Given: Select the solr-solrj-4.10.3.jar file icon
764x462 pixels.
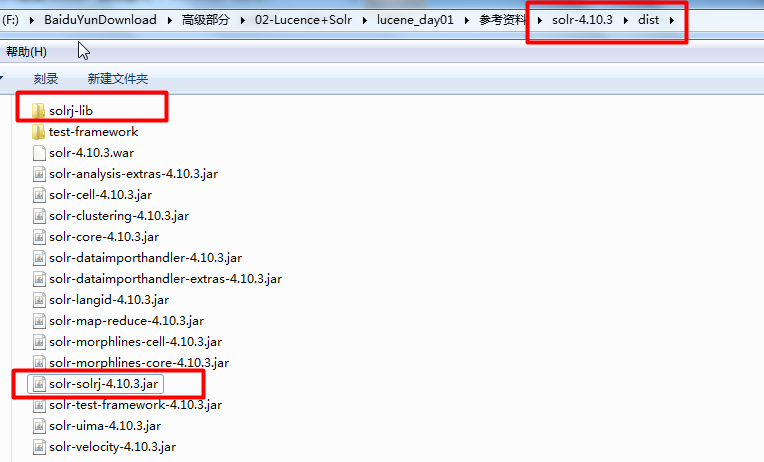Looking at the screenshot, I should [39, 384].
